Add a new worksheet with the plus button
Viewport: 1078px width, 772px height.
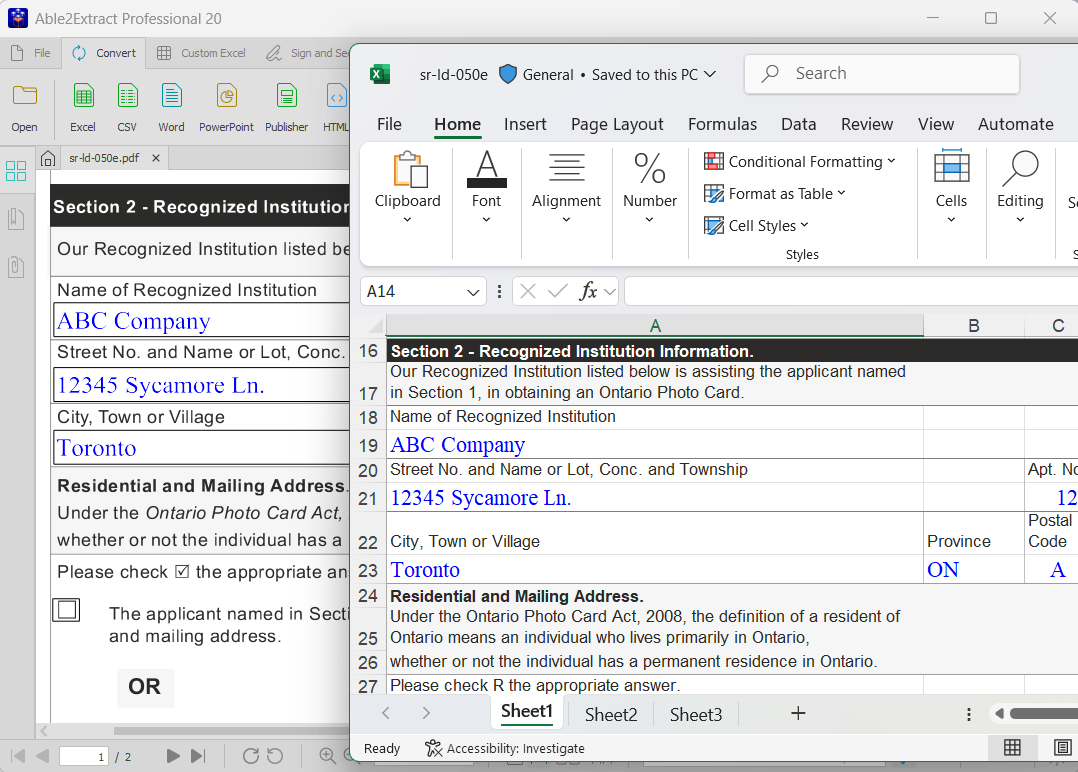point(797,713)
